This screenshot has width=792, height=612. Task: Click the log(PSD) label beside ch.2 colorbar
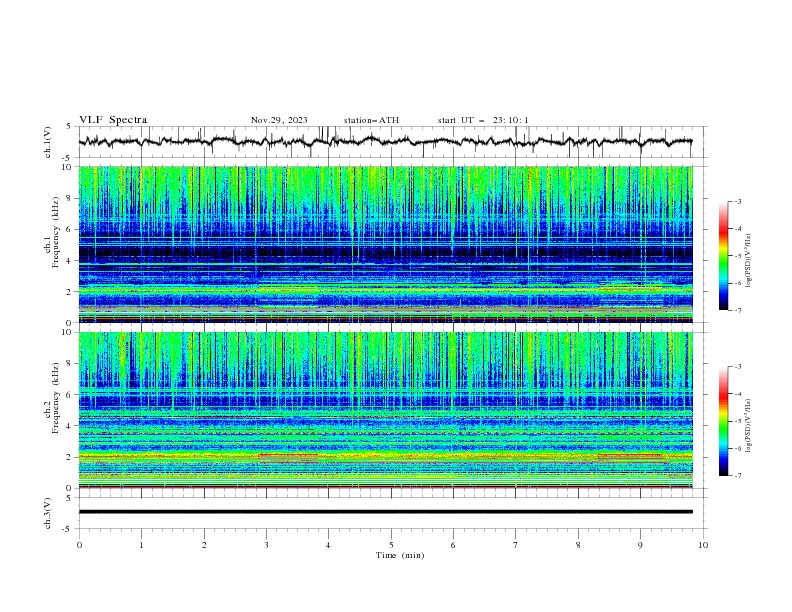pos(749,426)
